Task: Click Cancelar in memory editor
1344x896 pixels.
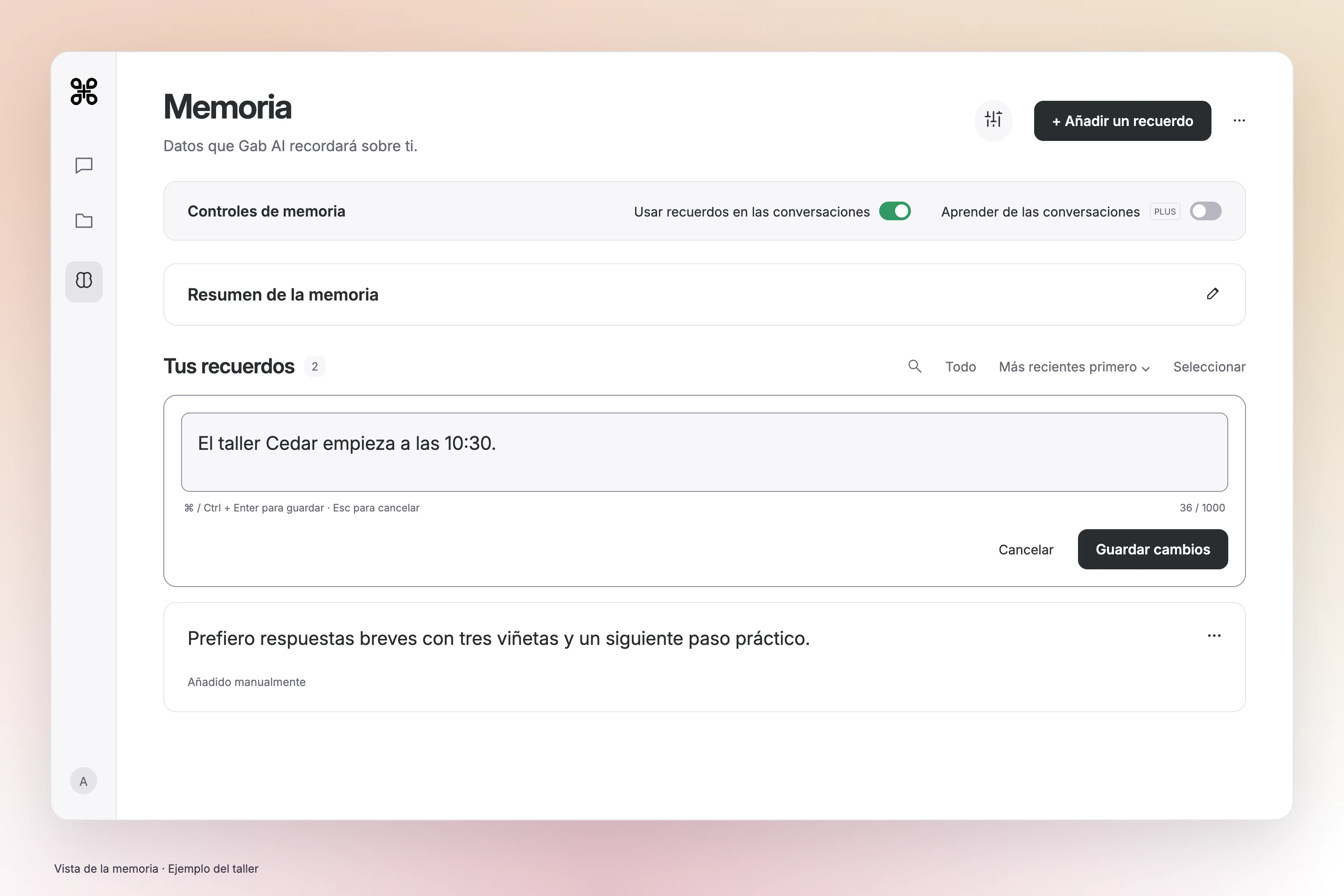Action: (x=1026, y=549)
